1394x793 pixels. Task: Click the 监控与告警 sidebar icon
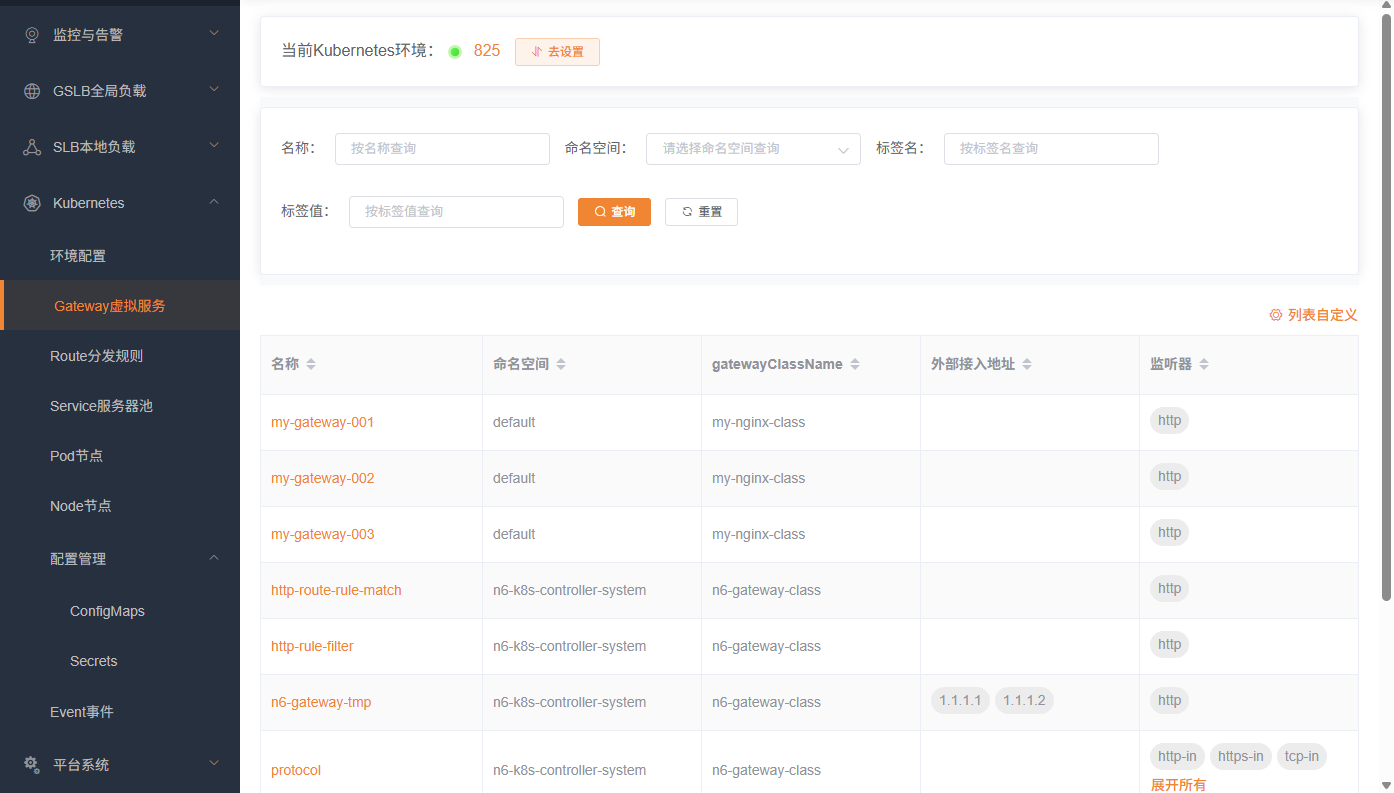point(32,35)
